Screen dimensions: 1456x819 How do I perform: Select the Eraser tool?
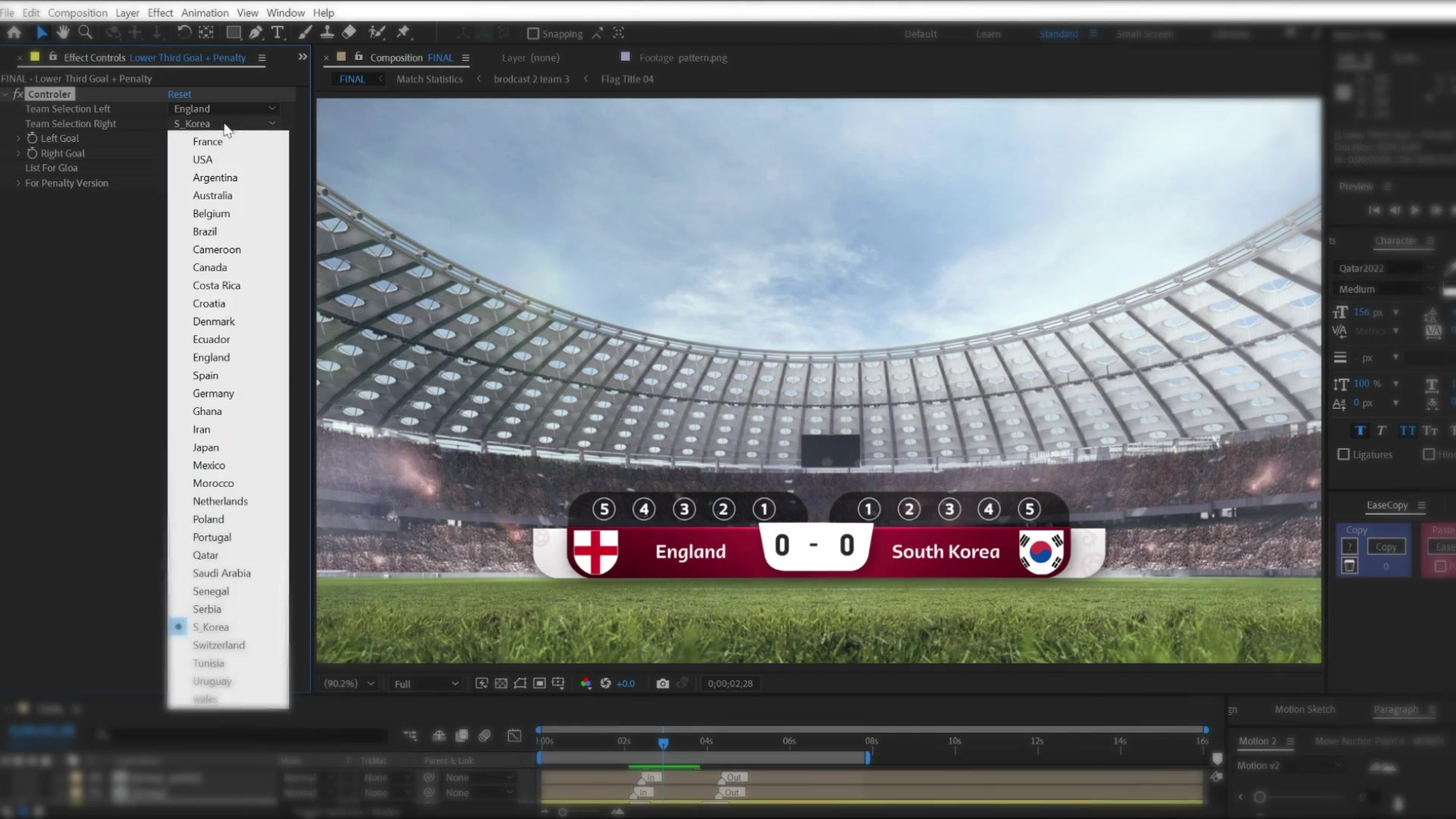click(349, 33)
